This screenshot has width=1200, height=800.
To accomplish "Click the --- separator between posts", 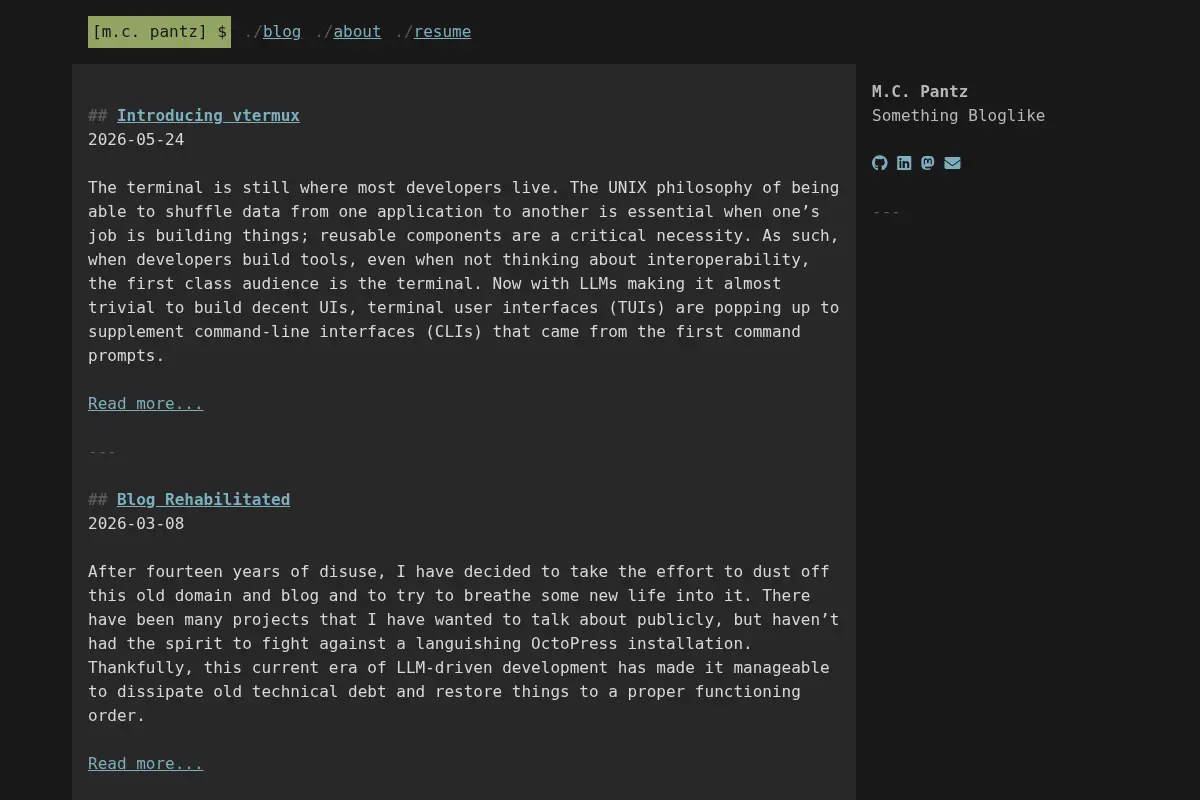I will pos(102,452).
